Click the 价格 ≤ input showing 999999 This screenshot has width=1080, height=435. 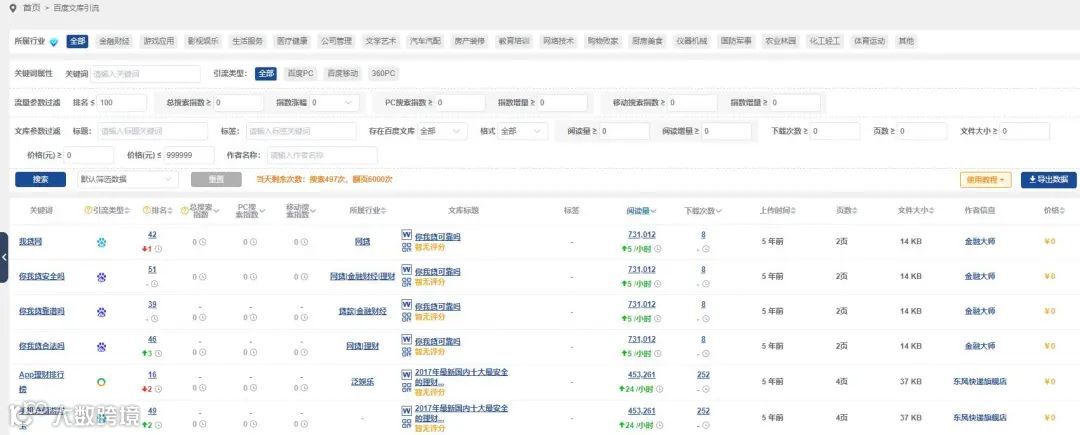coord(189,156)
